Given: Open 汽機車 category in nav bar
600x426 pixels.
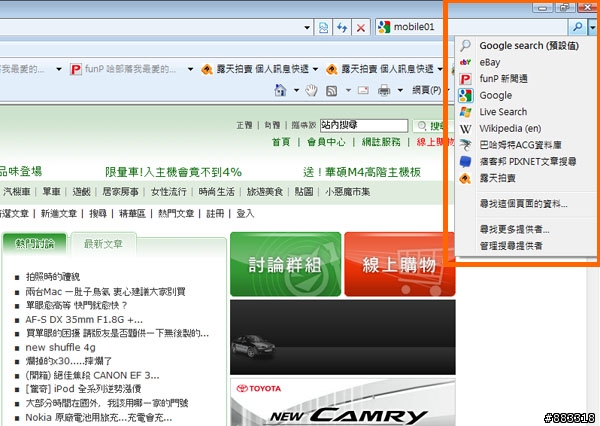Looking at the screenshot, I should pyautogui.click(x=16, y=191).
